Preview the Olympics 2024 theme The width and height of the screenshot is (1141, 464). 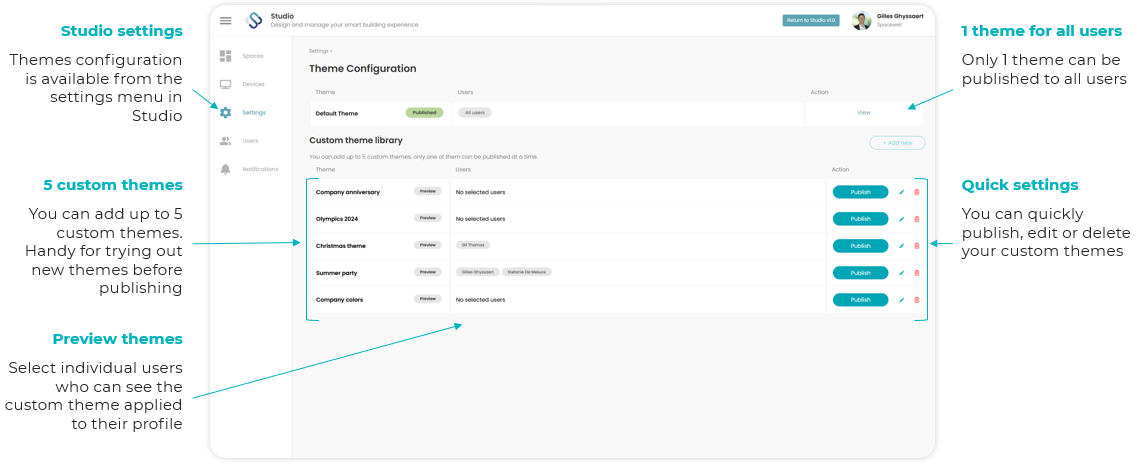(428, 218)
